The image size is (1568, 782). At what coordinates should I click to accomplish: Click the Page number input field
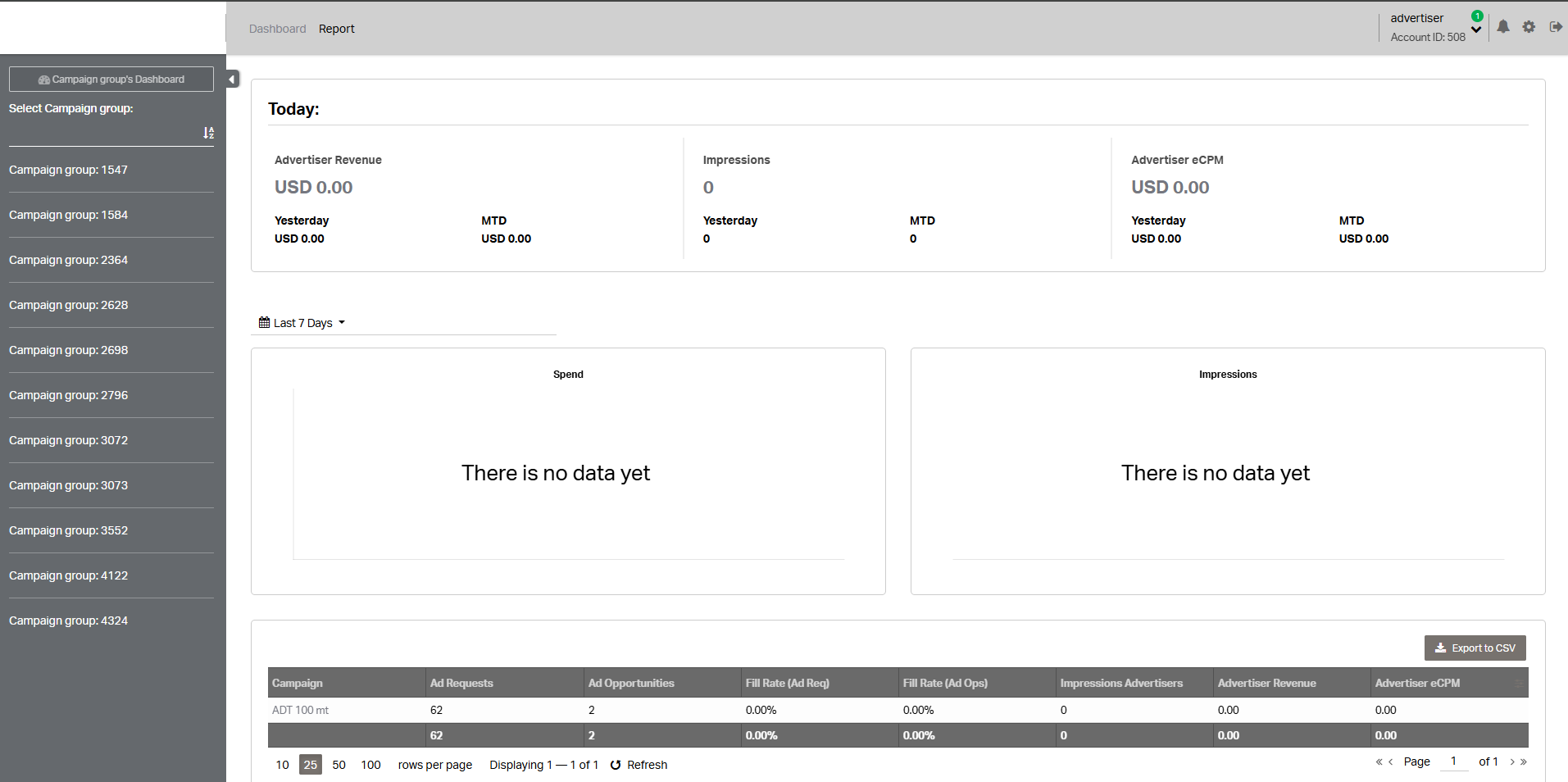pos(1453,762)
